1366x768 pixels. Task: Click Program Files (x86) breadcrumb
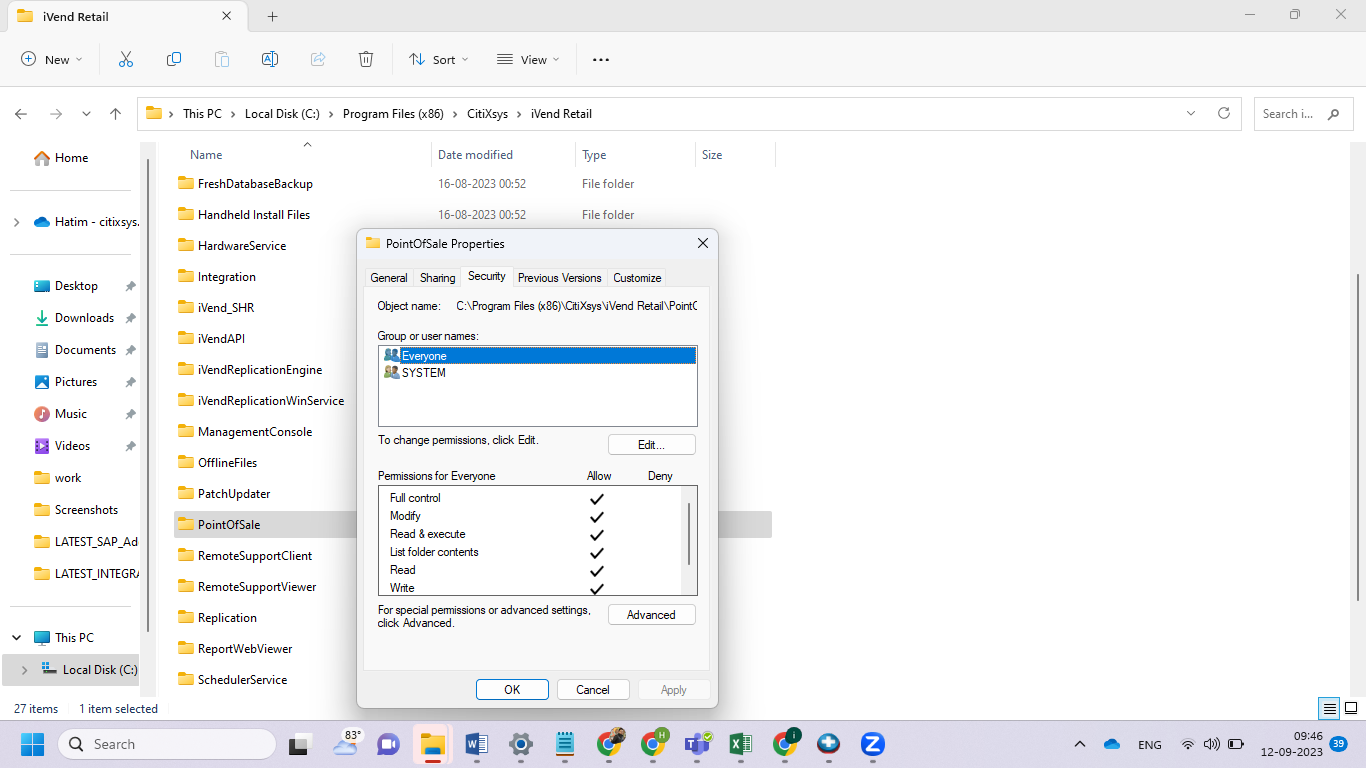392,114
